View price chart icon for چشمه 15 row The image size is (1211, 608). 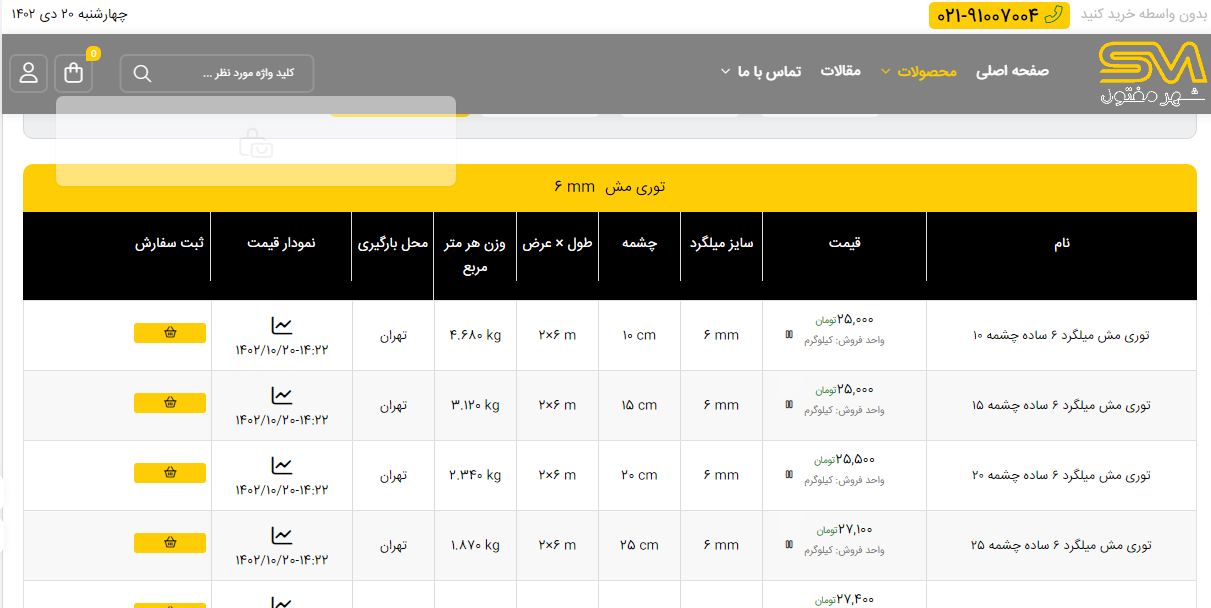coord(282,396)
